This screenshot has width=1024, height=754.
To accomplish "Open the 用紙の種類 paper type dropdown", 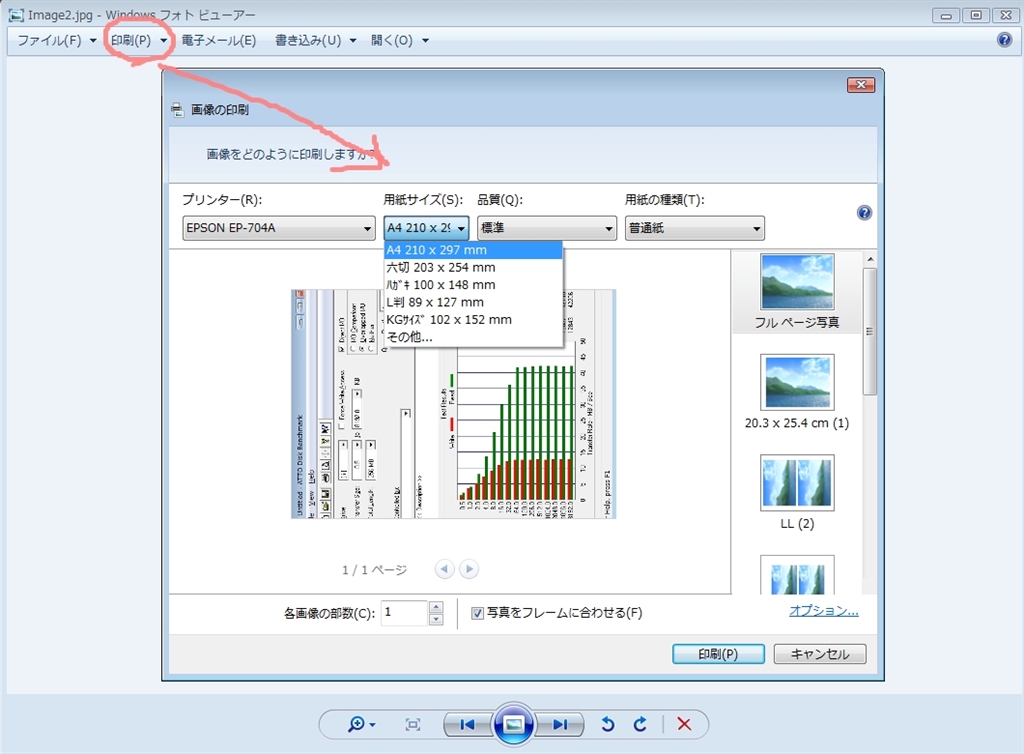I will 694,228.
